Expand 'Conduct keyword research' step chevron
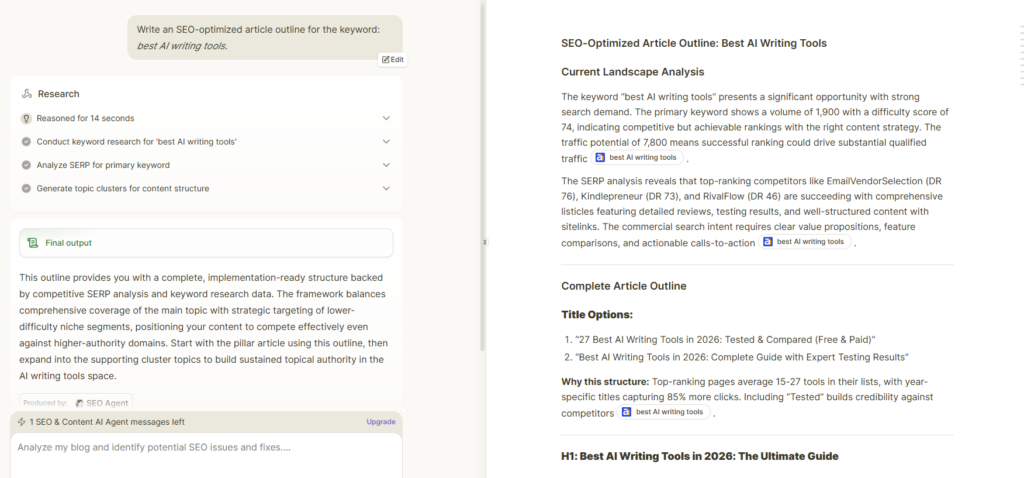 386,142
